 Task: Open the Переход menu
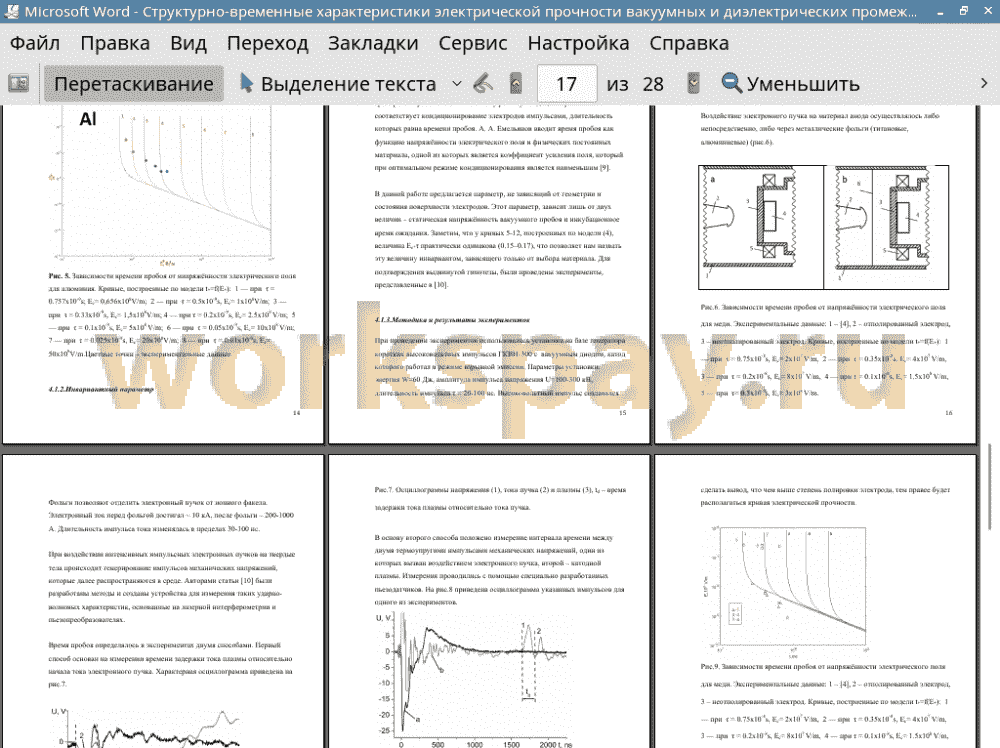(268, 43)
